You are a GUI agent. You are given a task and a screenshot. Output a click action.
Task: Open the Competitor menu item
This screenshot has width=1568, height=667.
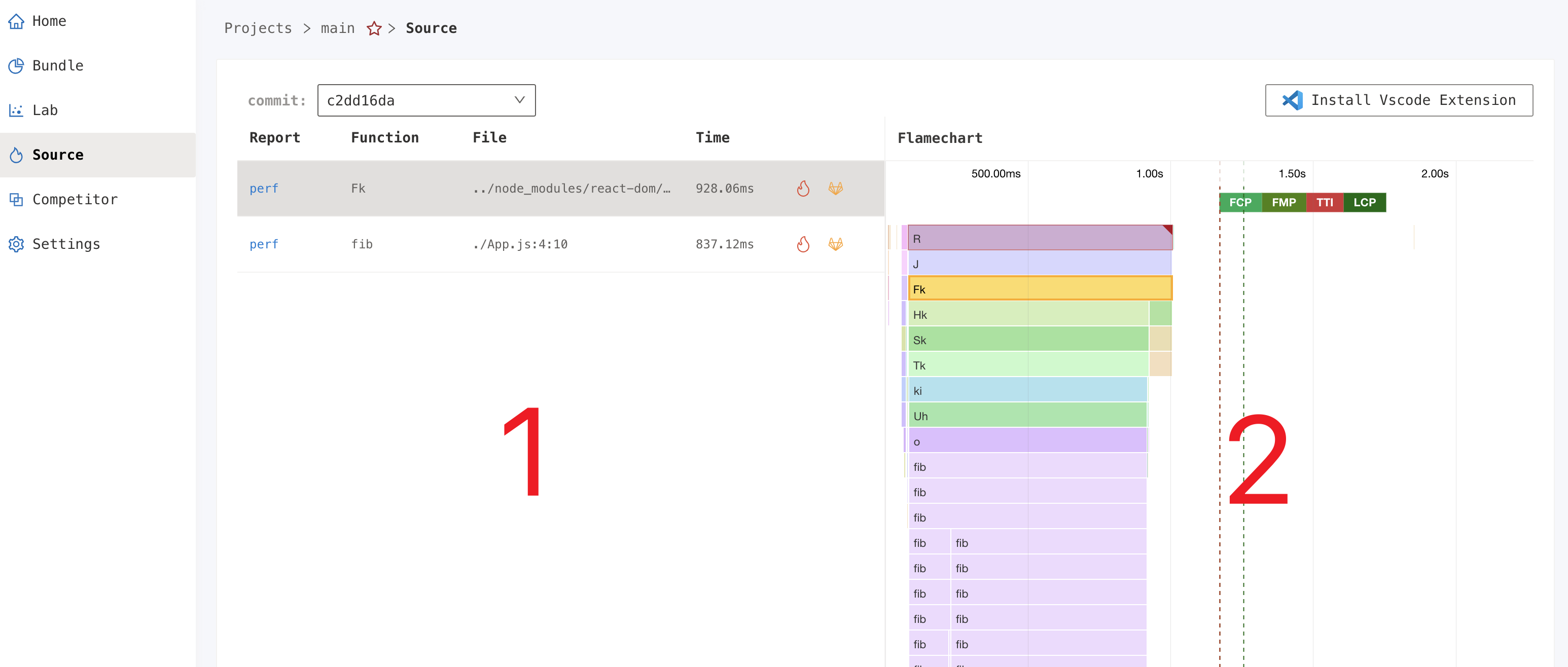click(74, 198)
